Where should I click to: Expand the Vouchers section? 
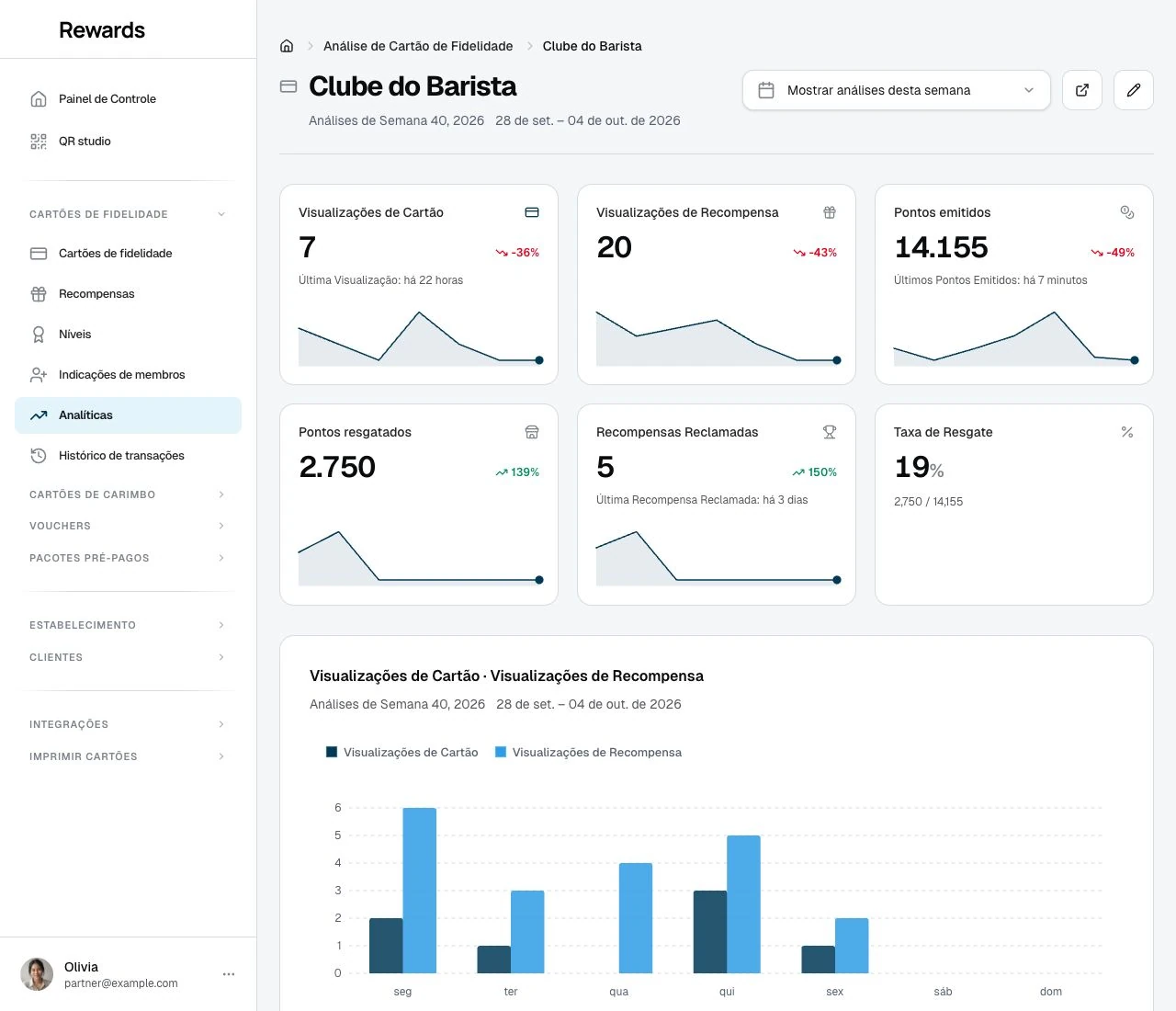[128, 526]
